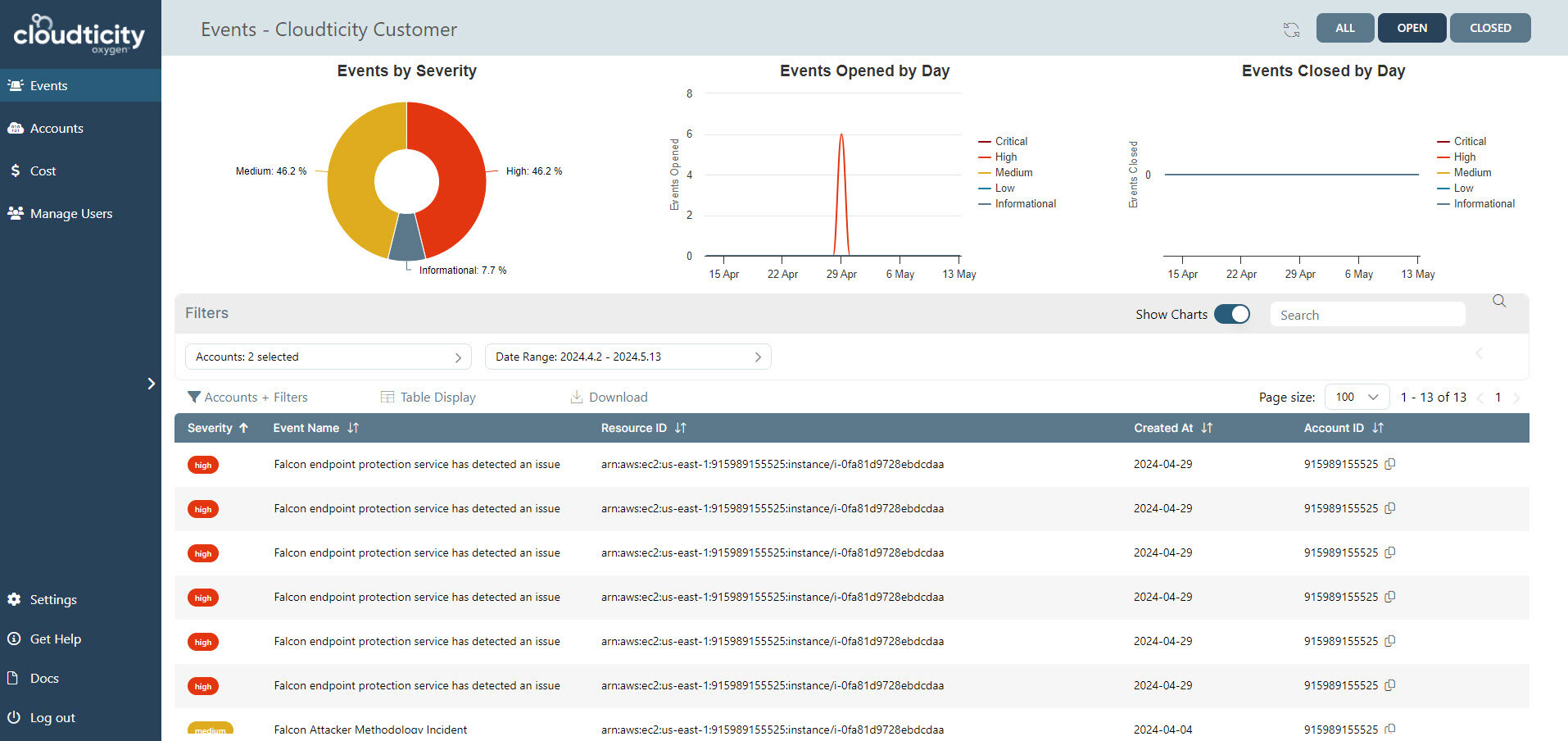Go to Accounts in the sidebar
The height and width of the screenshot is (741, 1568).
pos(57,128)
